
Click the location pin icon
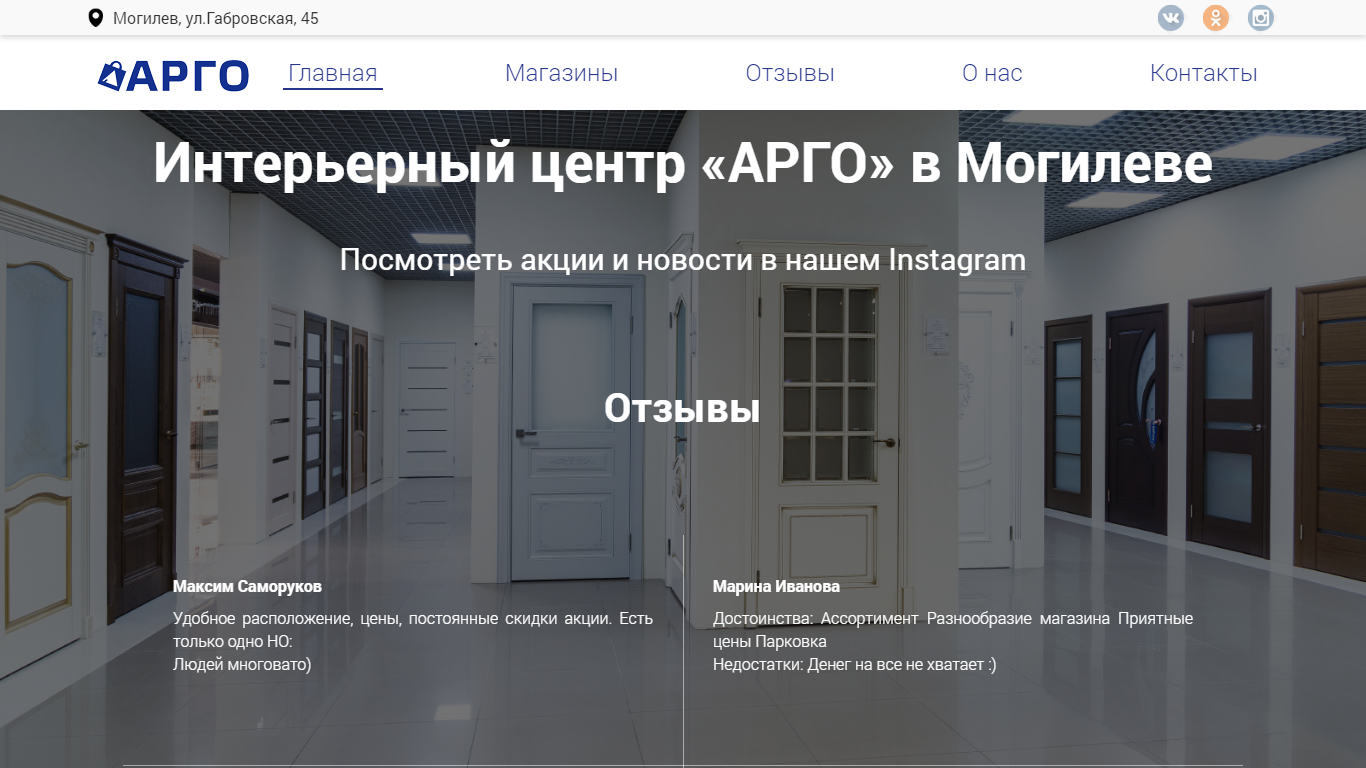pyautogui.click(x=96, y=18)
